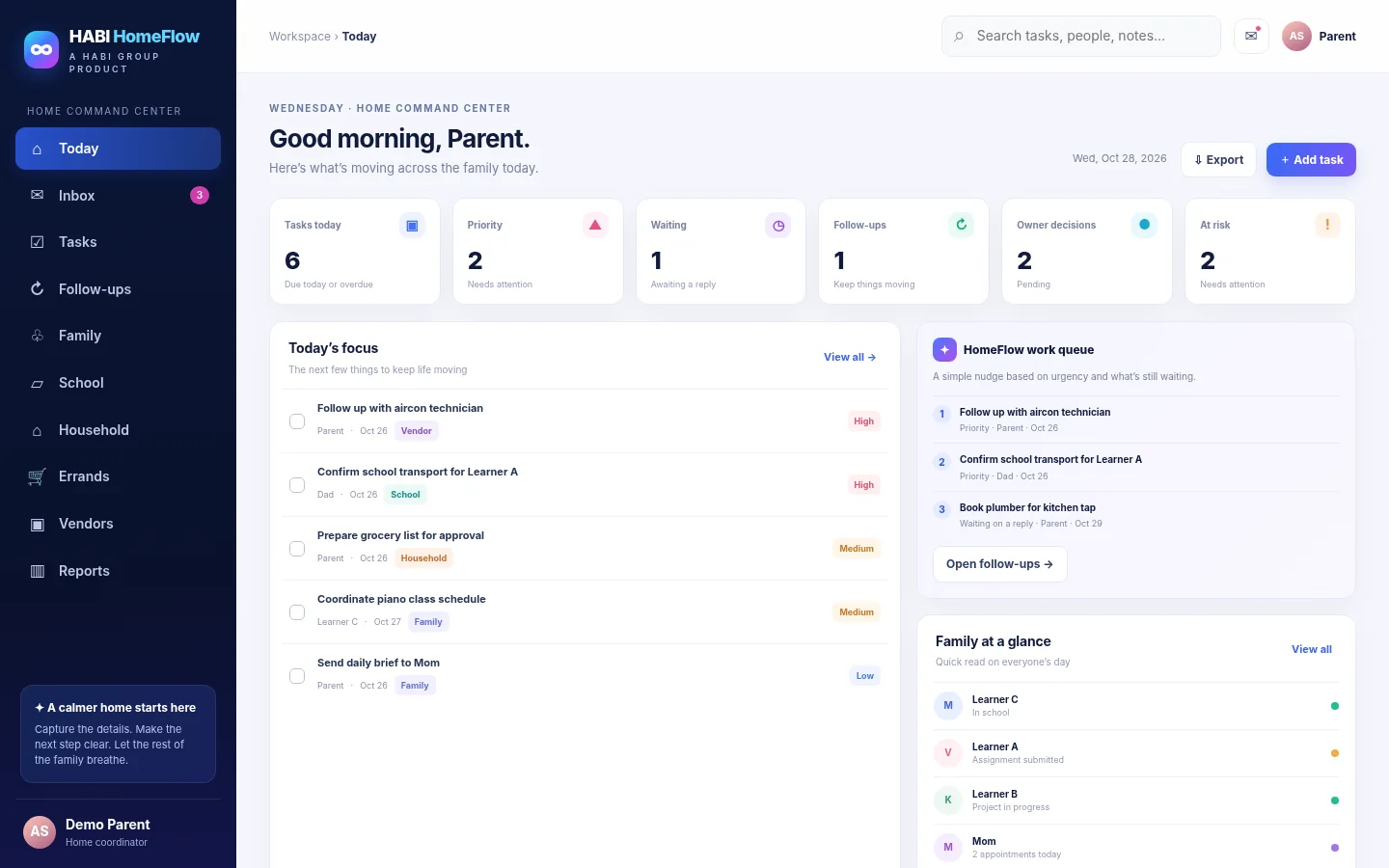Click the Add task button
1389x868 pixels.
1311,160
